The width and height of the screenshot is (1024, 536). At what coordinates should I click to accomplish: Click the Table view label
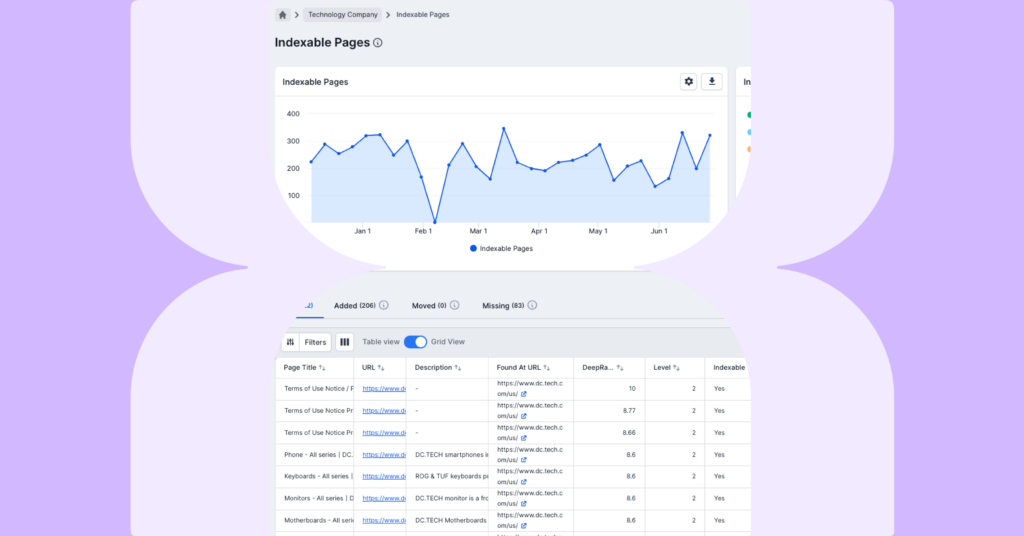[x=381, y=341]
